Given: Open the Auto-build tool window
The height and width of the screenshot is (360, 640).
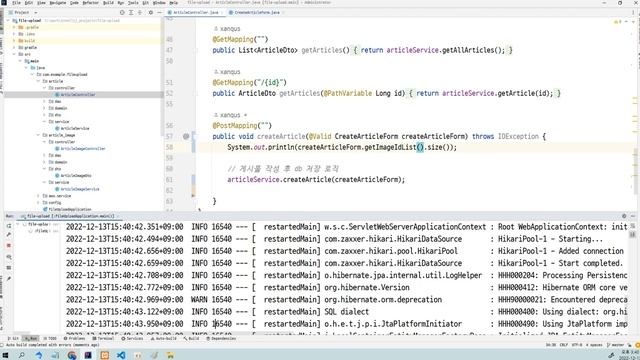Looking at the screenshot, I should pos(164,338).
